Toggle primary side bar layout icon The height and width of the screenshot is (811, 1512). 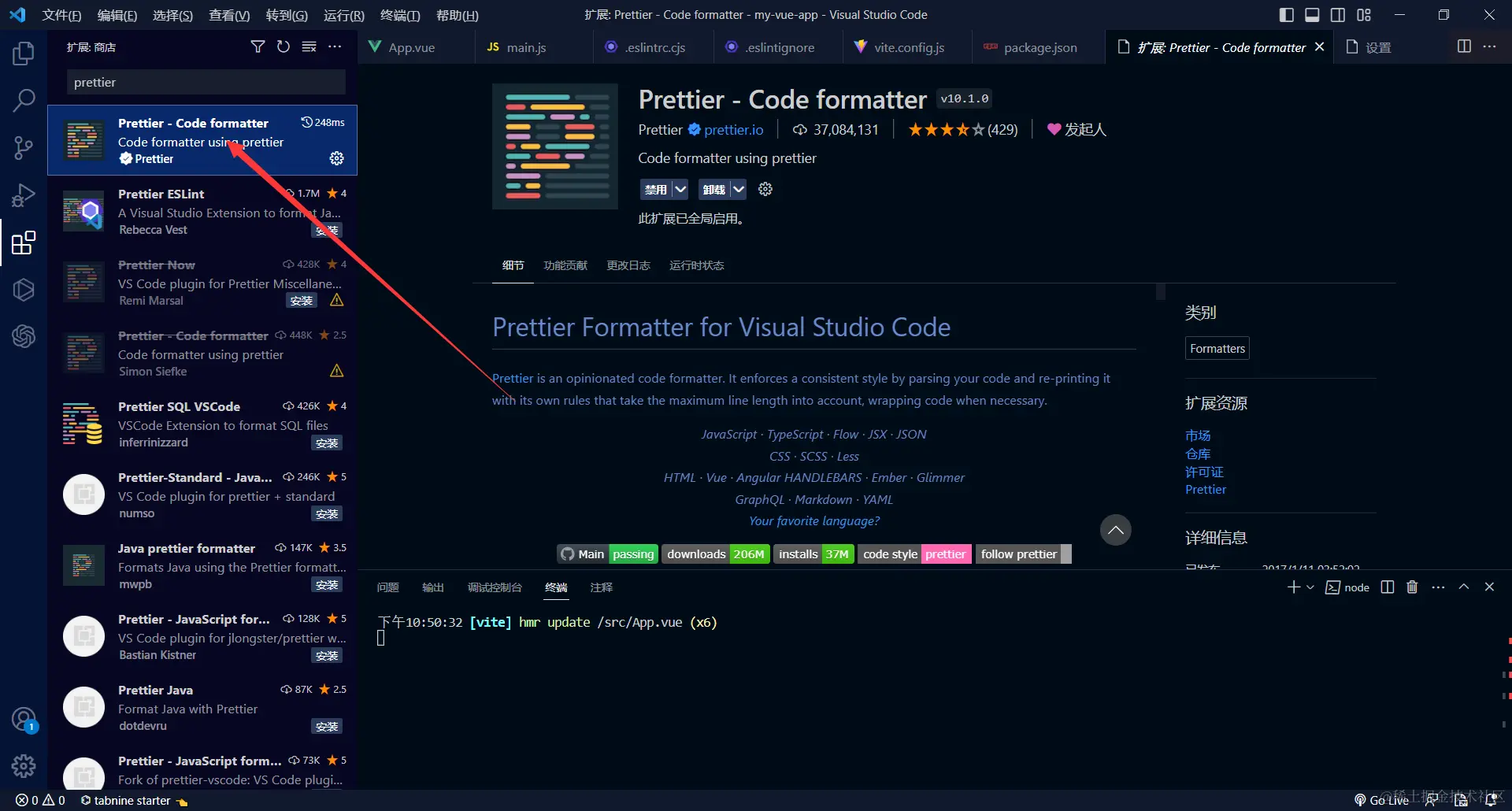click(x=1287, y=15)
